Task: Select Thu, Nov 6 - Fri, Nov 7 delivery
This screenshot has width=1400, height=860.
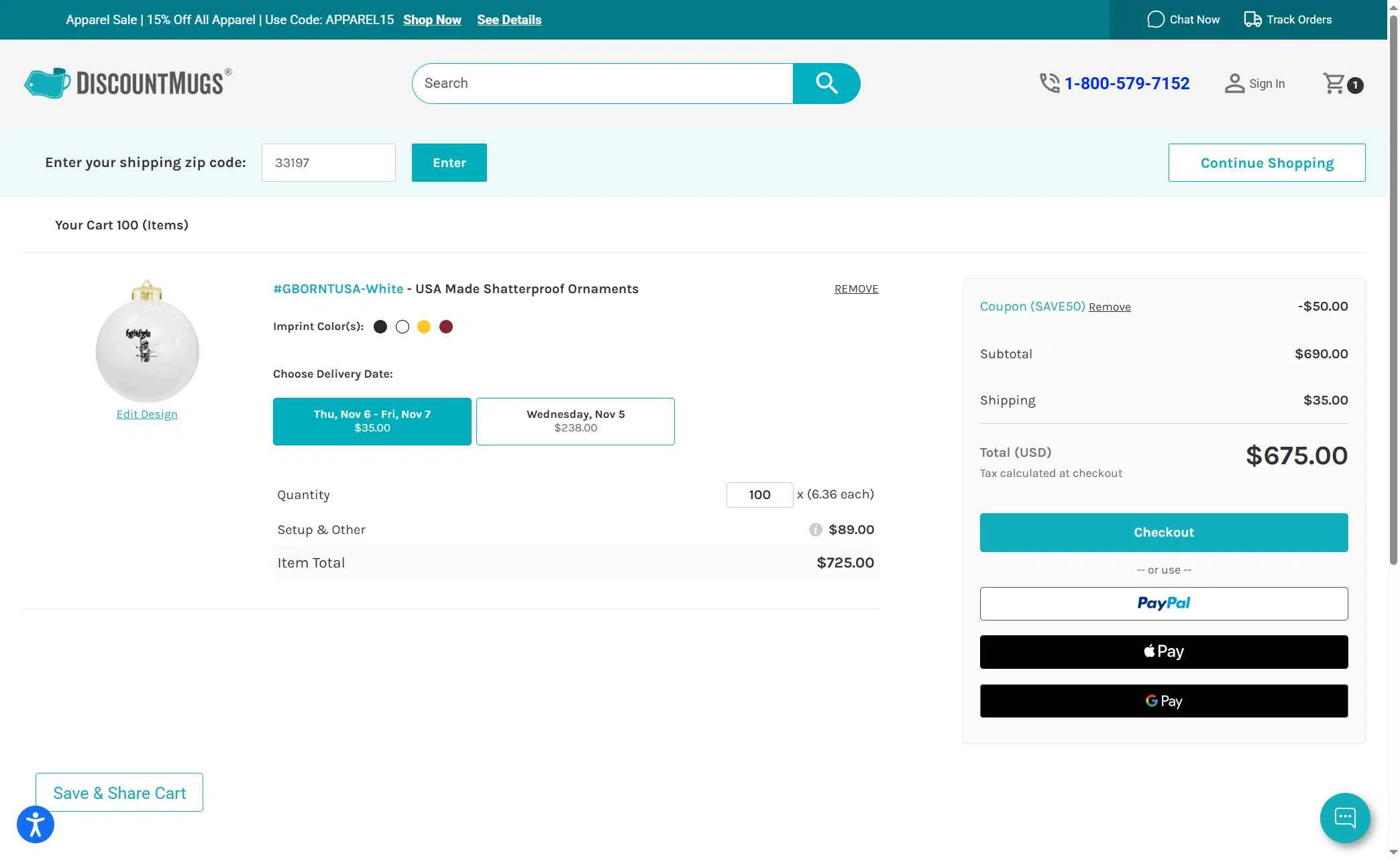Action: click(372, 421)
